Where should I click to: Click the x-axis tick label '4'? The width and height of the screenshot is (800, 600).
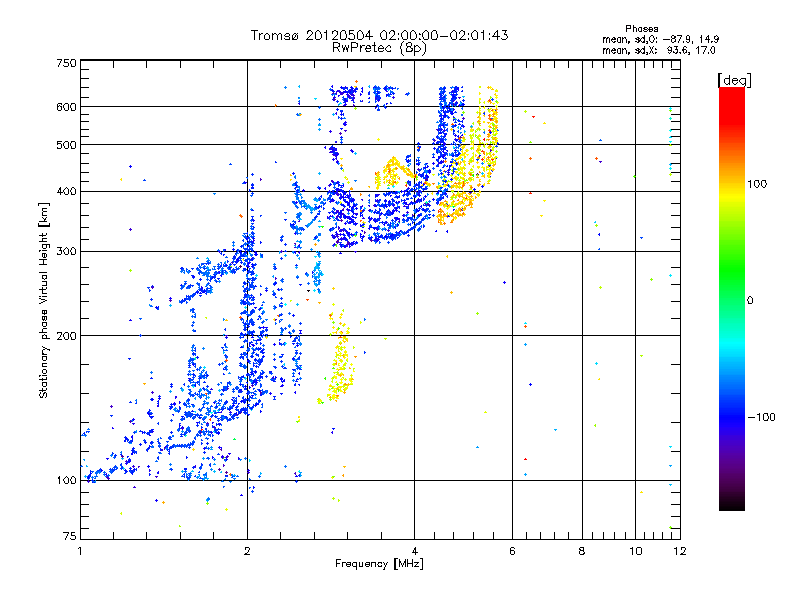tap(414, 551)
